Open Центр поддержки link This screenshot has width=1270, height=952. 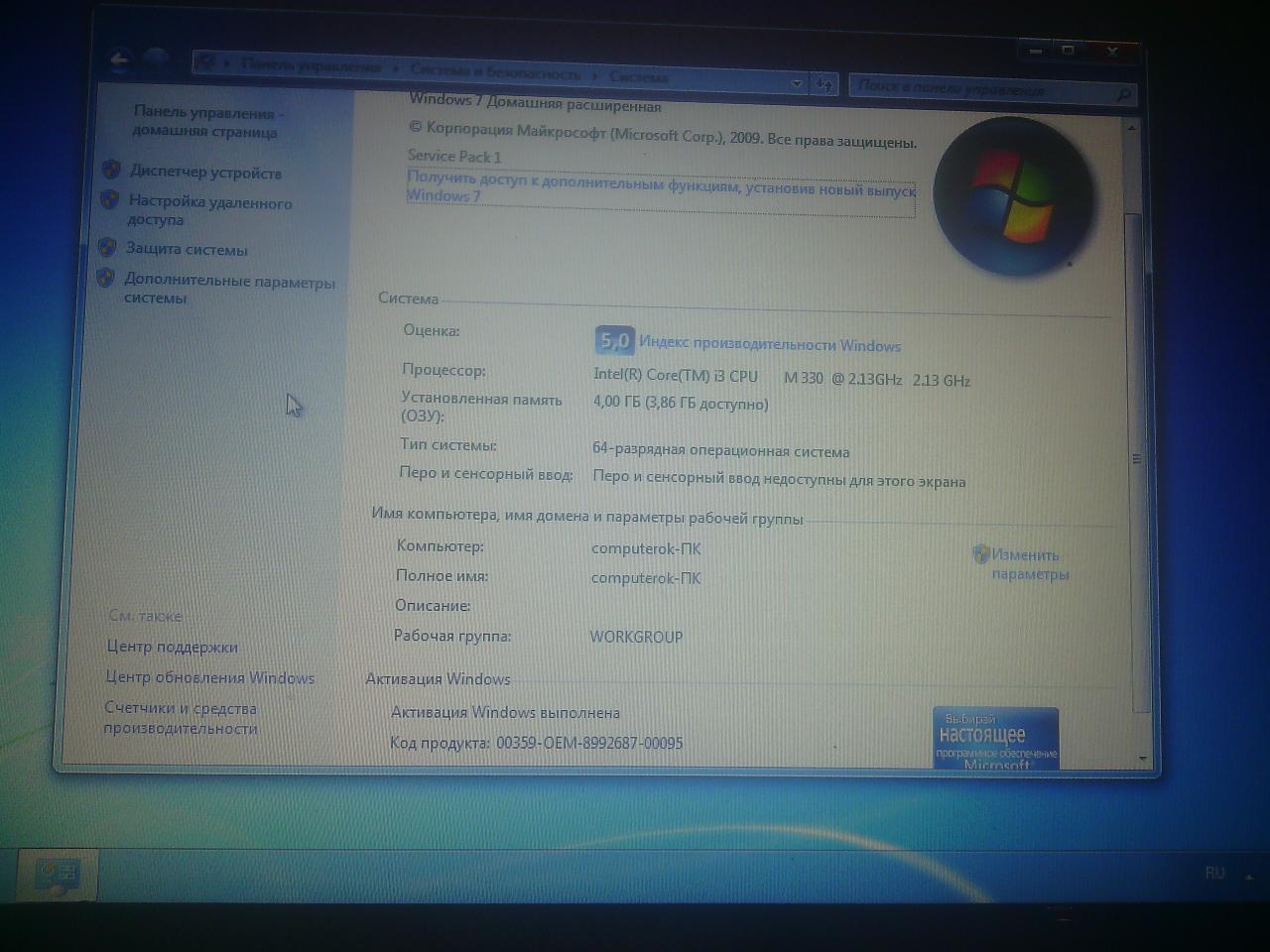(172, 647)
